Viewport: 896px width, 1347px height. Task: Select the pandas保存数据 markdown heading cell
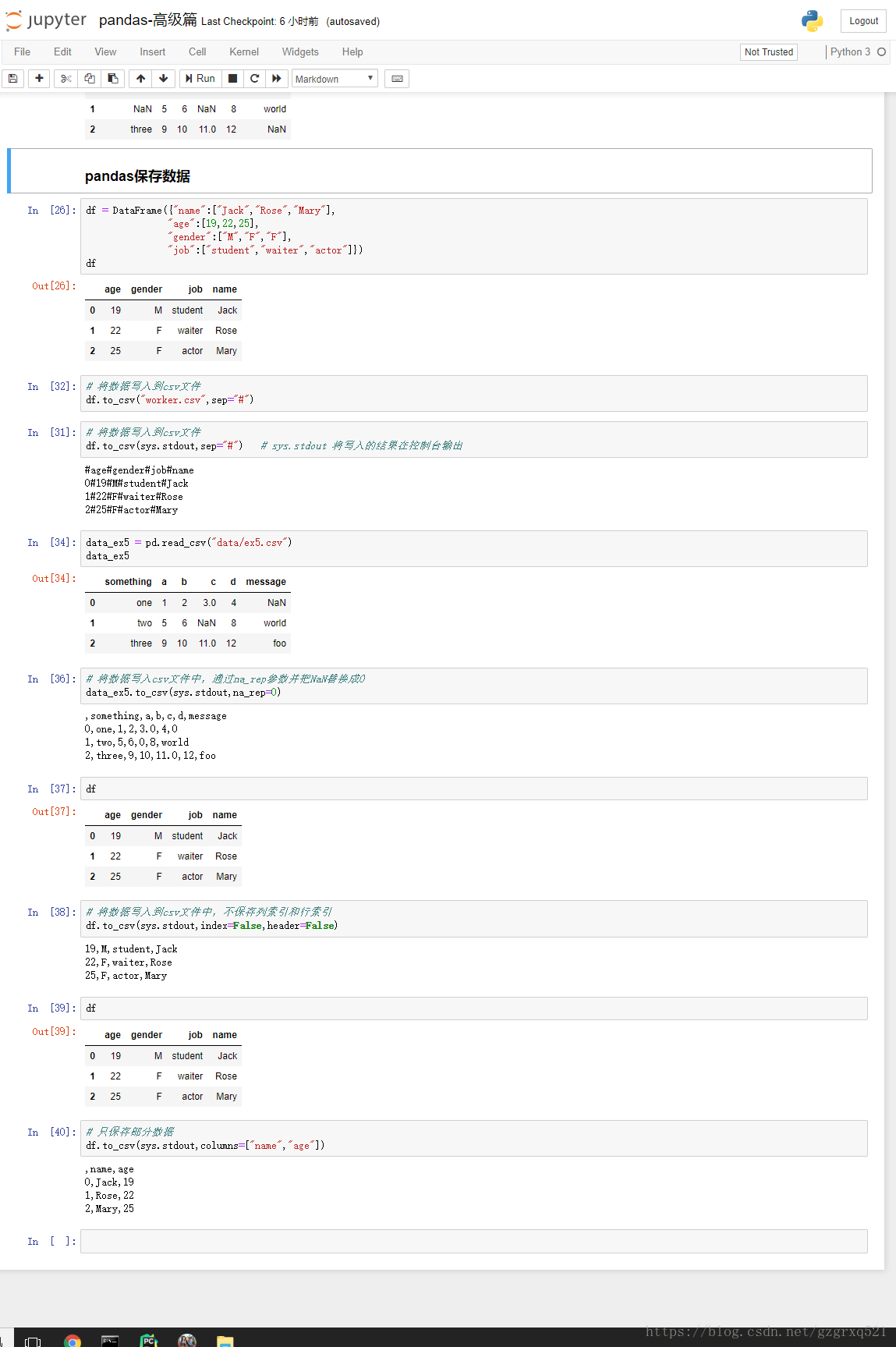(x=441, y=171)
